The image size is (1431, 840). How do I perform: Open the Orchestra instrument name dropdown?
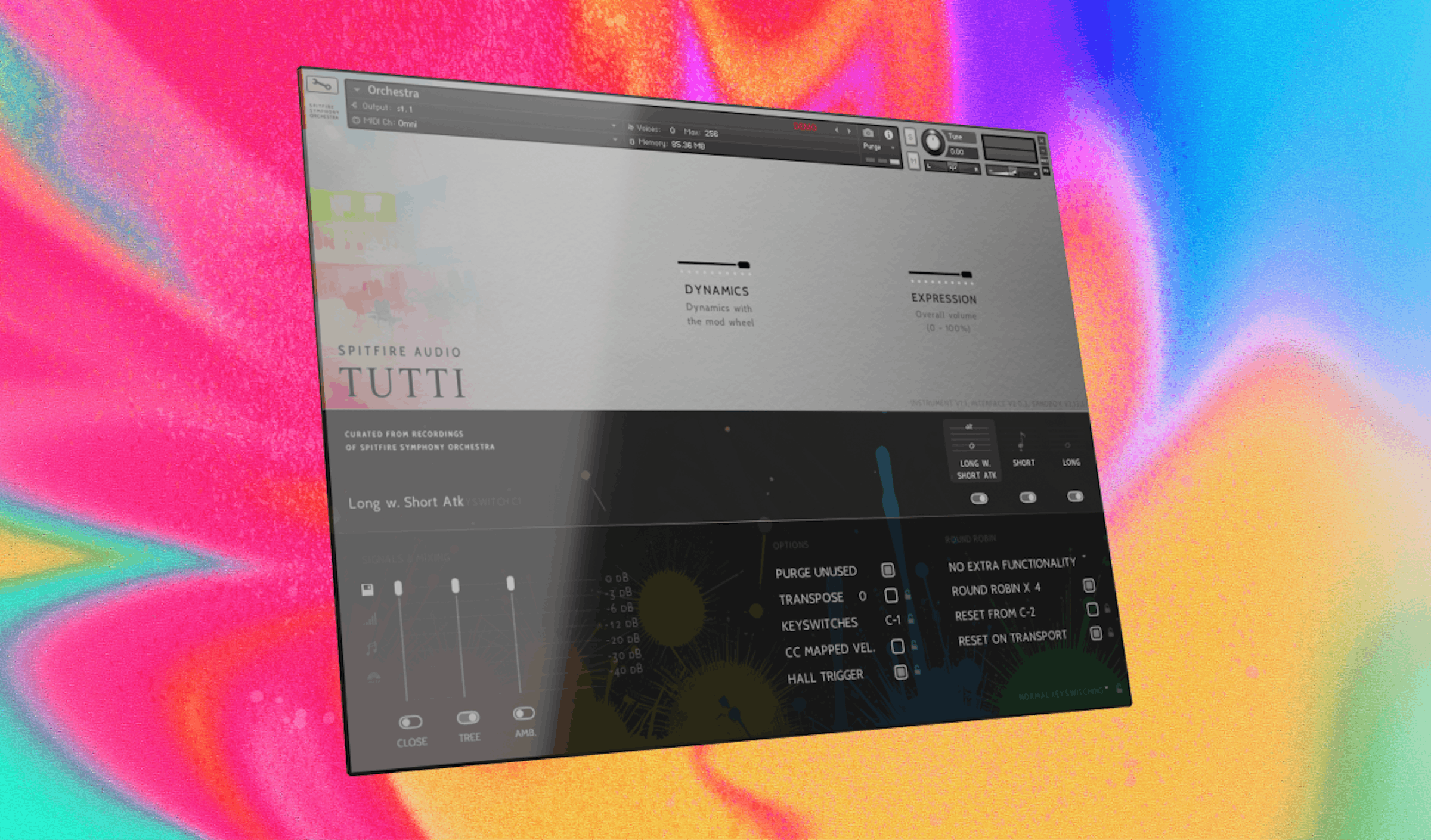coord(357,90)
